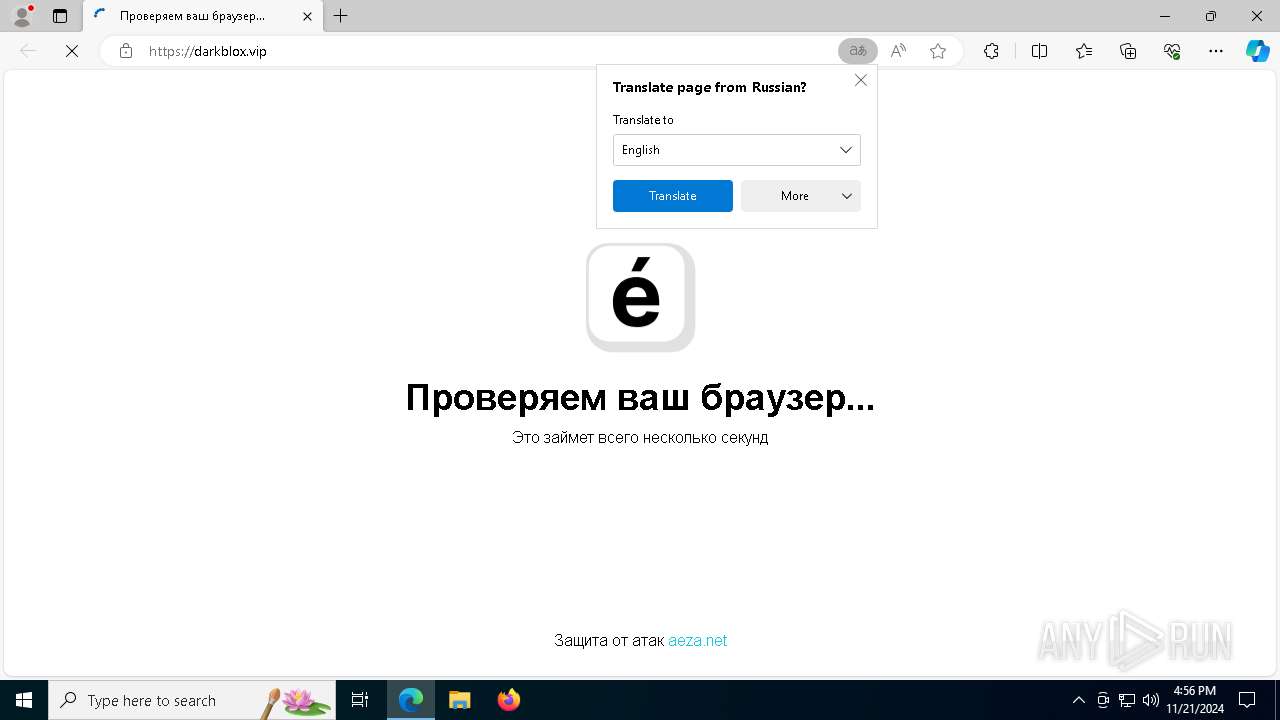The width and height of the screenshot is (1280, 720).
Task: Click the é logo image
Action: point(640,297)
